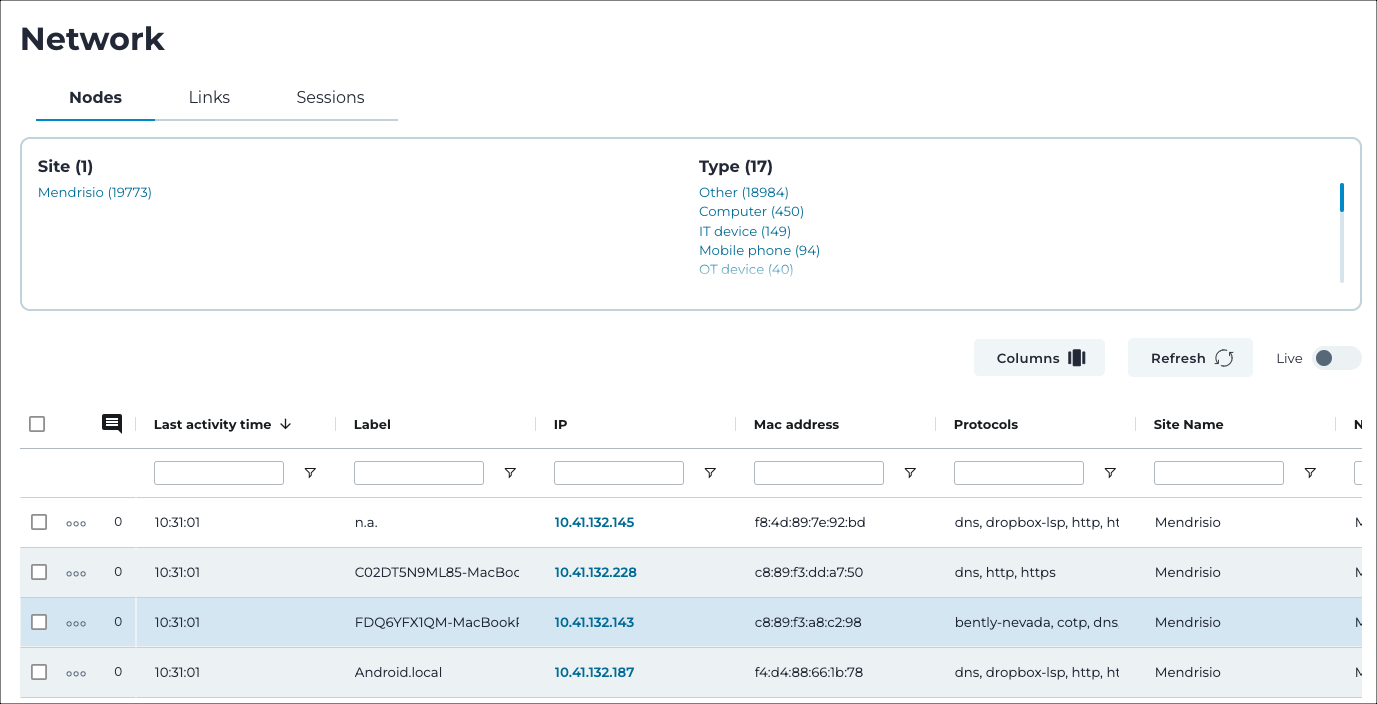Click the FDQ6YFX1QM-MacBook label cell

coord(437,622)
